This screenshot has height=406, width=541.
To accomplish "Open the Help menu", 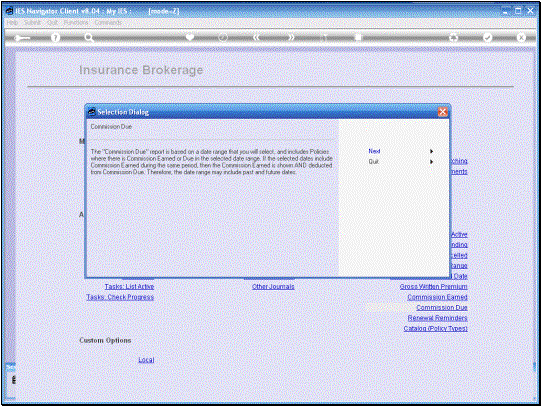I will tap(12, 22).
